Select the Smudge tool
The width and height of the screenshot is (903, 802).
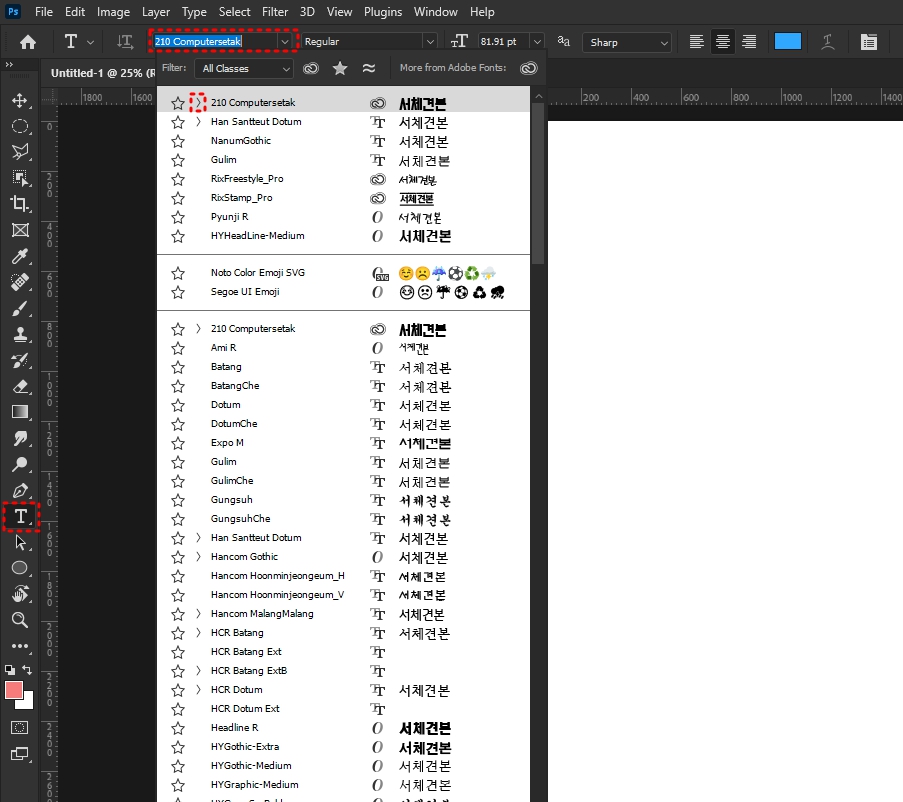(x=20, y=438)
